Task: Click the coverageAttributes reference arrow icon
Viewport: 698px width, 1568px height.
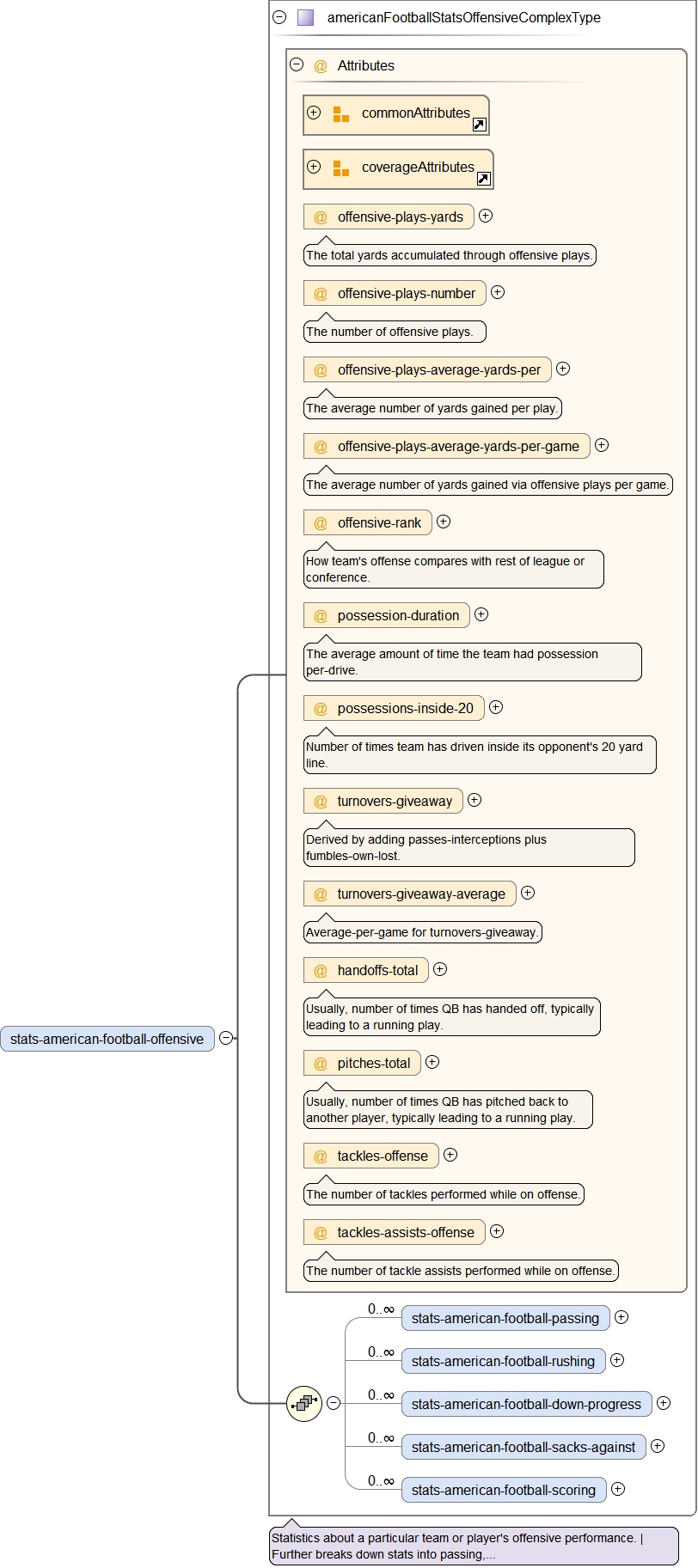Action: 484,179
